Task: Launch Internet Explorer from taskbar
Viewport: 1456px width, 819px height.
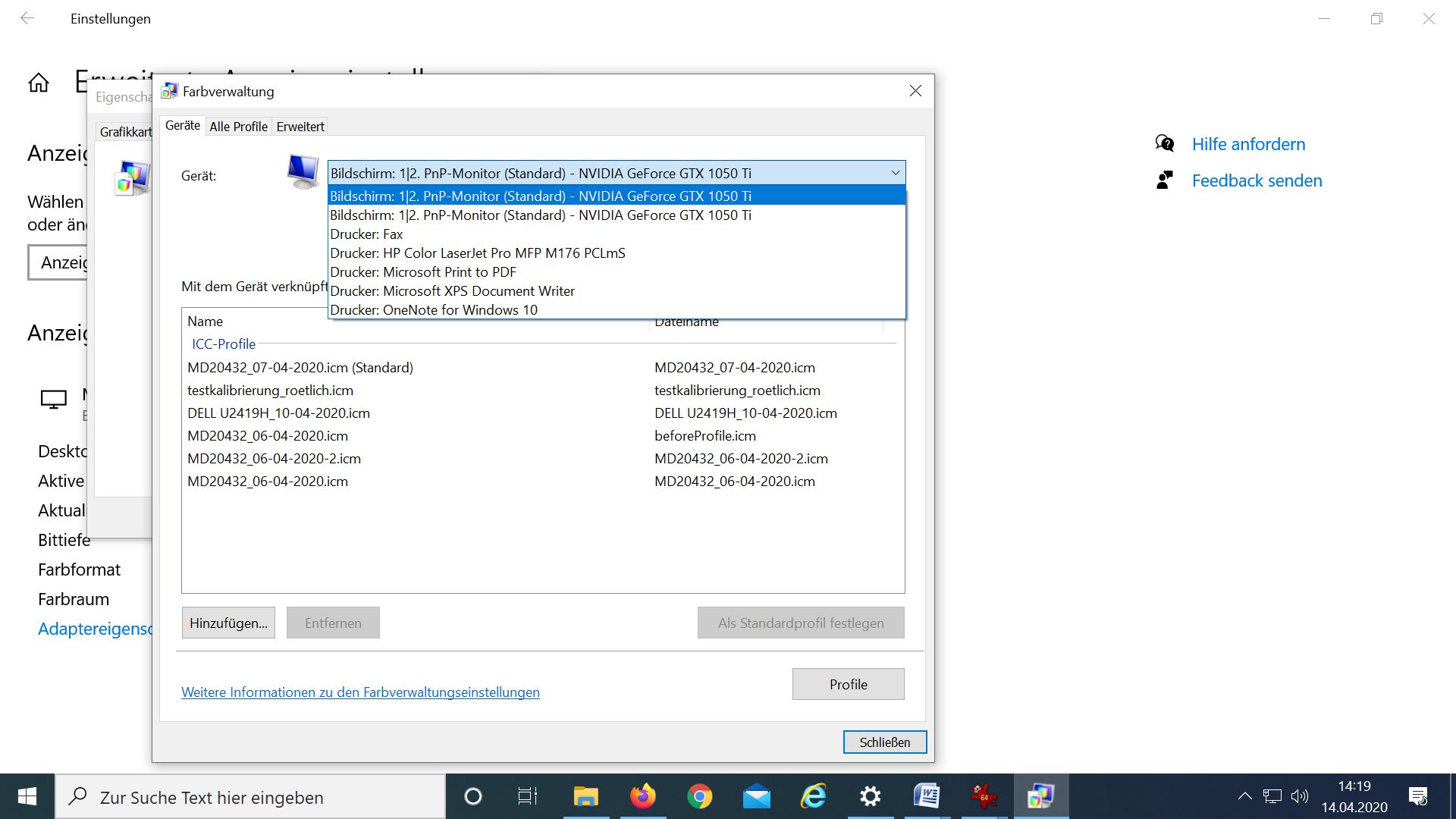Action: (813, 796)
